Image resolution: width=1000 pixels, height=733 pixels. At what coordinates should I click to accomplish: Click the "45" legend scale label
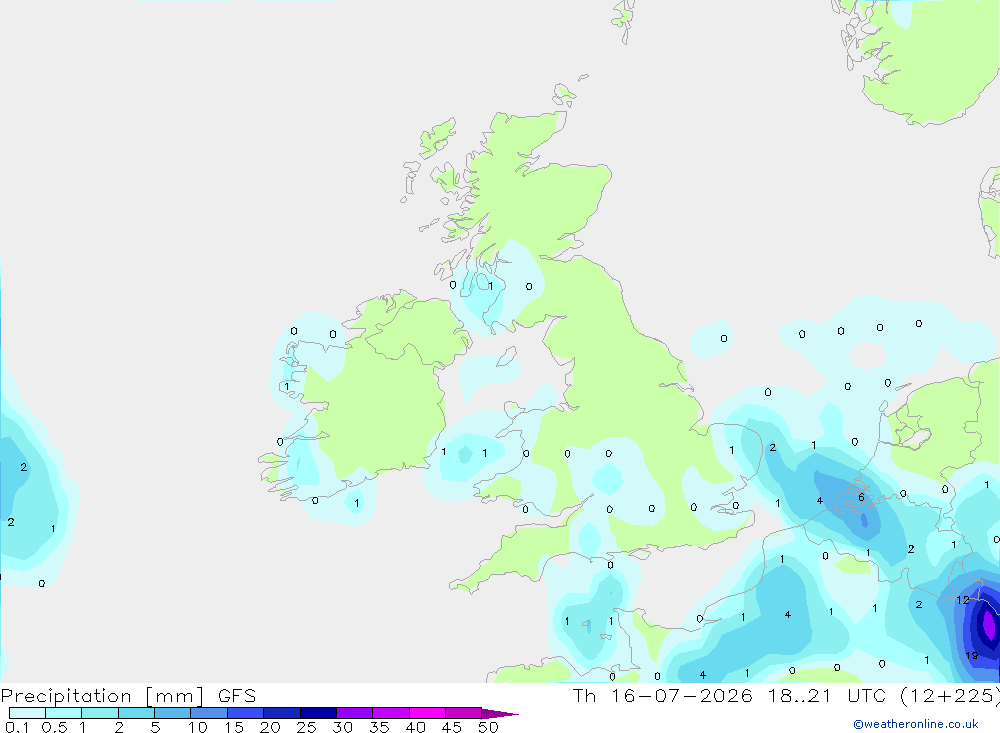click(452, 727)
